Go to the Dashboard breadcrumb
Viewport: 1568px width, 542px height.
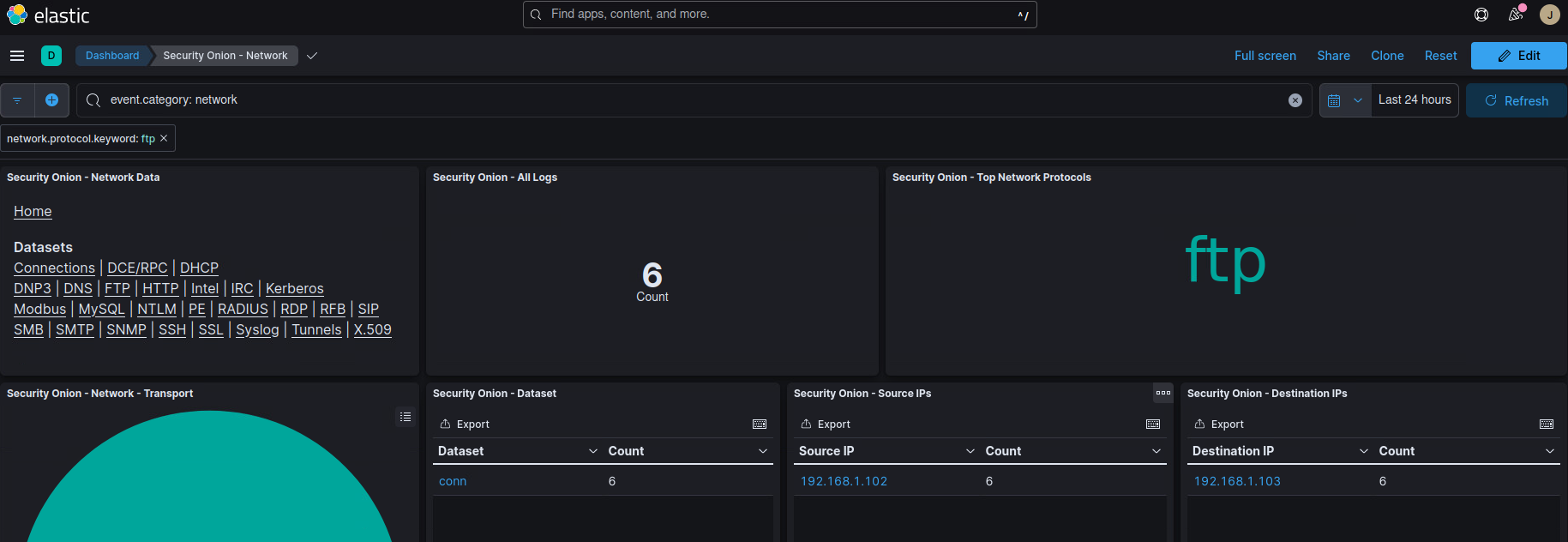[112, 56]
